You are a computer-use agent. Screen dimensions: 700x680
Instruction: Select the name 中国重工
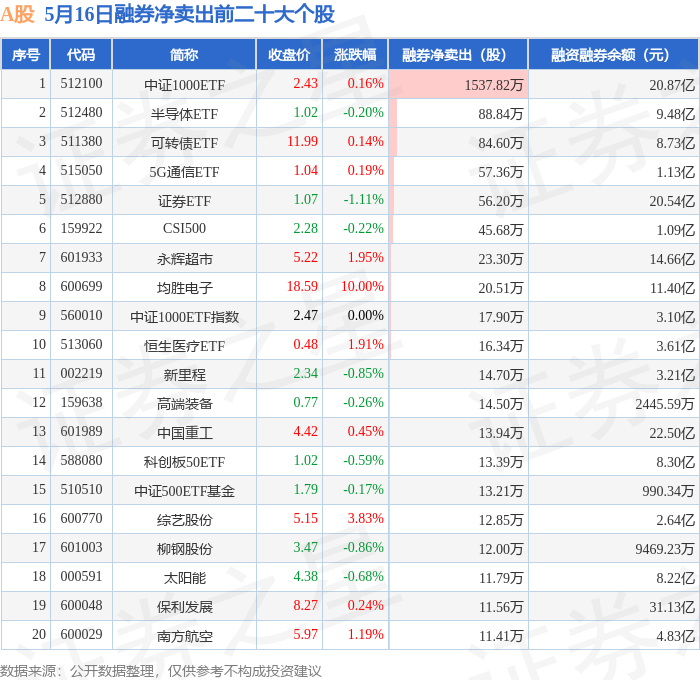184,433
